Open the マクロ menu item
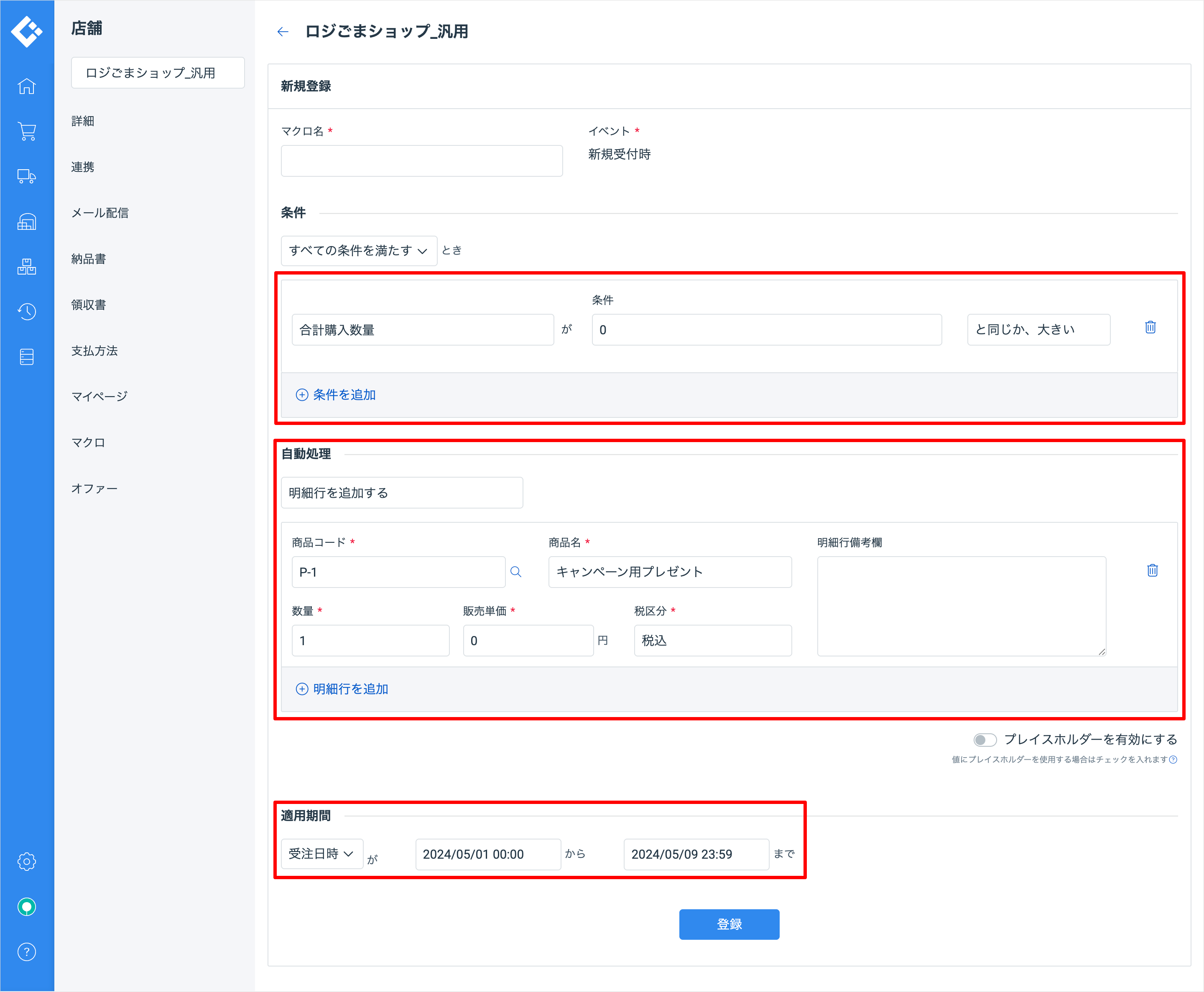This screenshot has width=1204, height=992. [88, 443]
